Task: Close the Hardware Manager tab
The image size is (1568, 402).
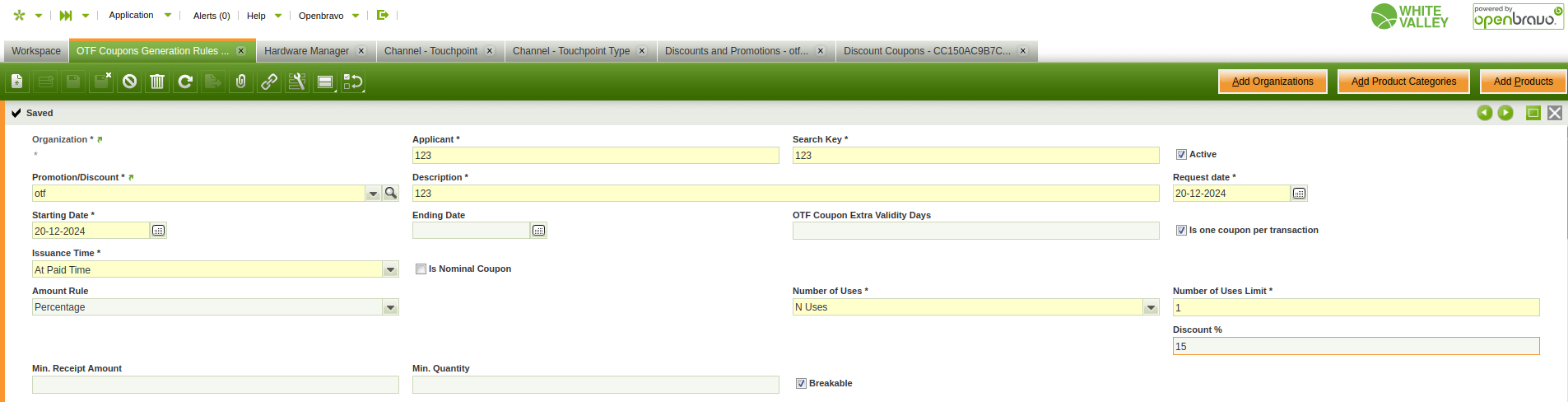Action: 361,51
